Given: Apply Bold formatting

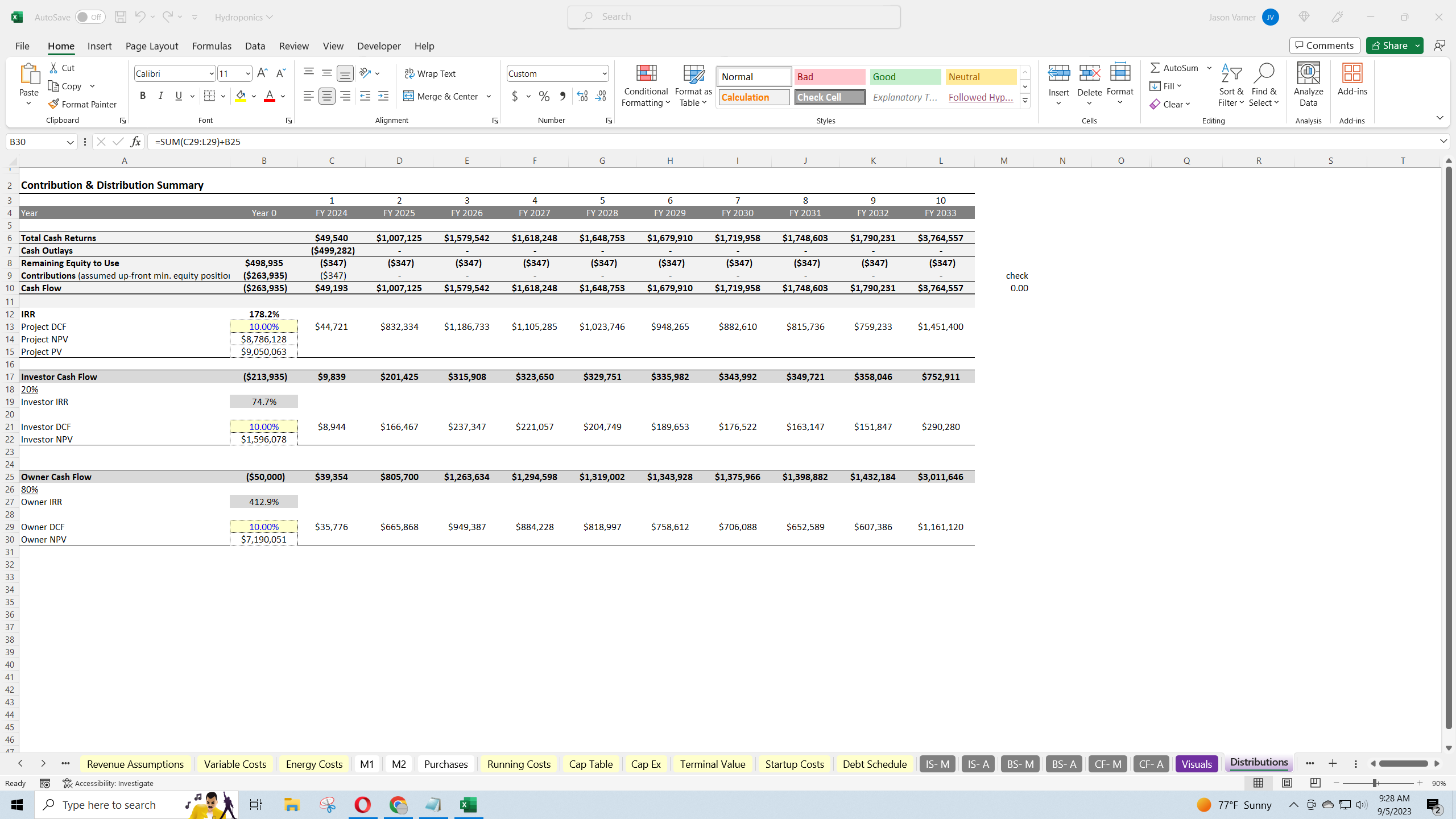Looking at the screenshot, I should pos(143,96).
